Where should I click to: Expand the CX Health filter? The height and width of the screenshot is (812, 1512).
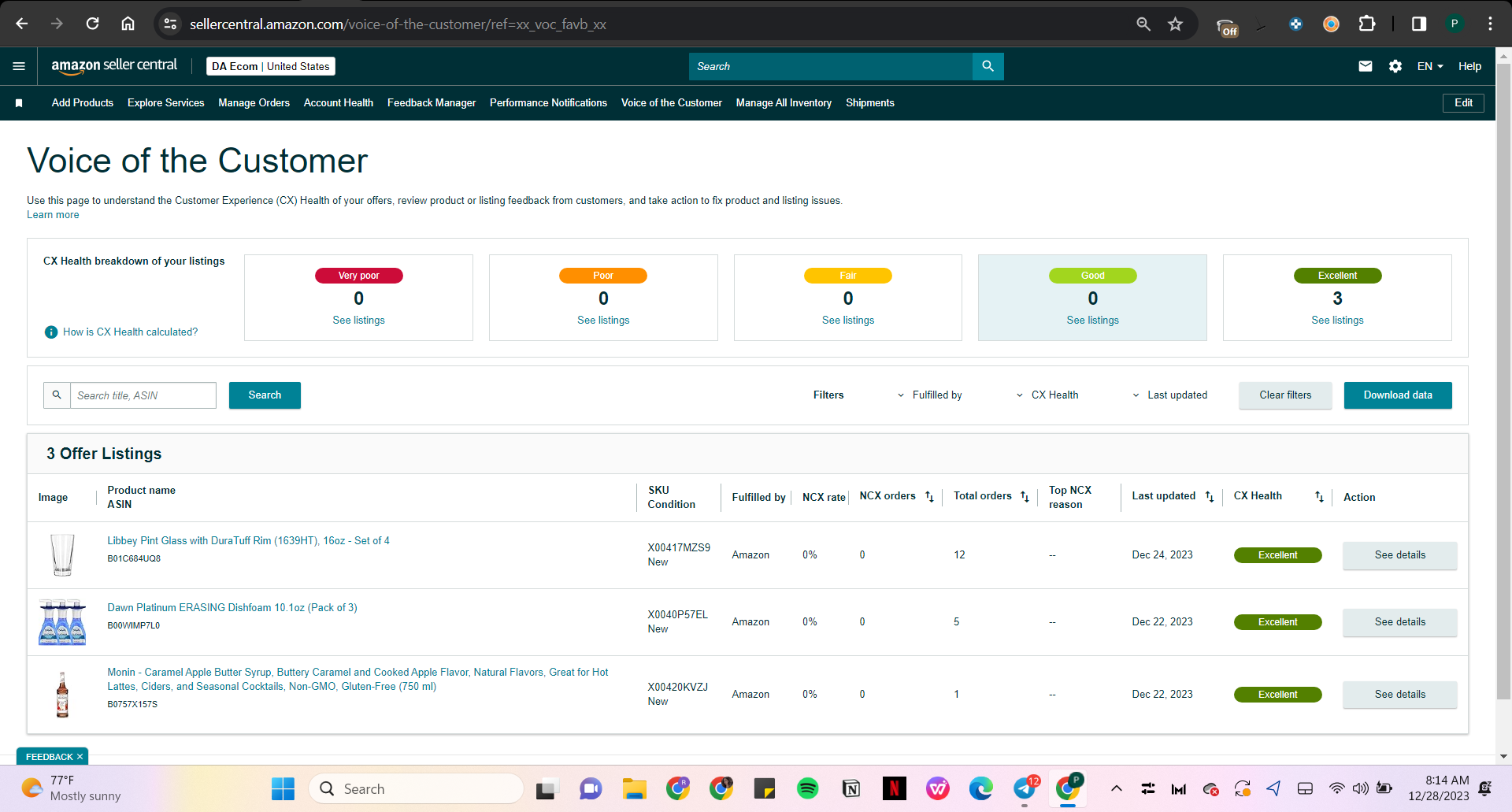point(1047,395)
